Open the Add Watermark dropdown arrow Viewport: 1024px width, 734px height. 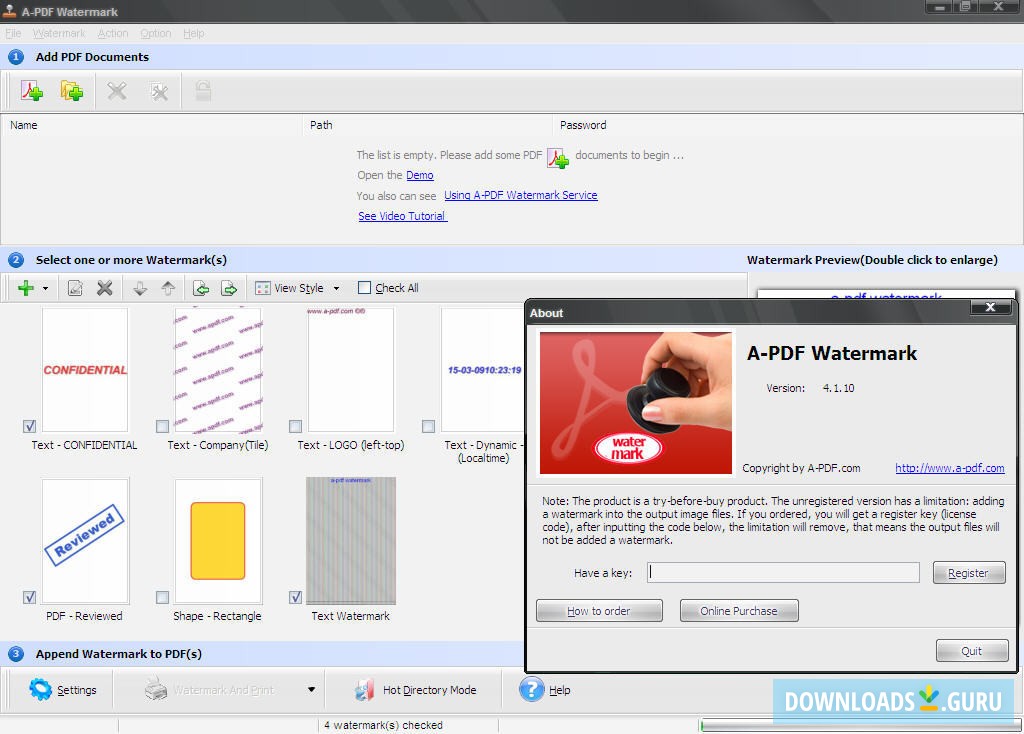point(45,288)
